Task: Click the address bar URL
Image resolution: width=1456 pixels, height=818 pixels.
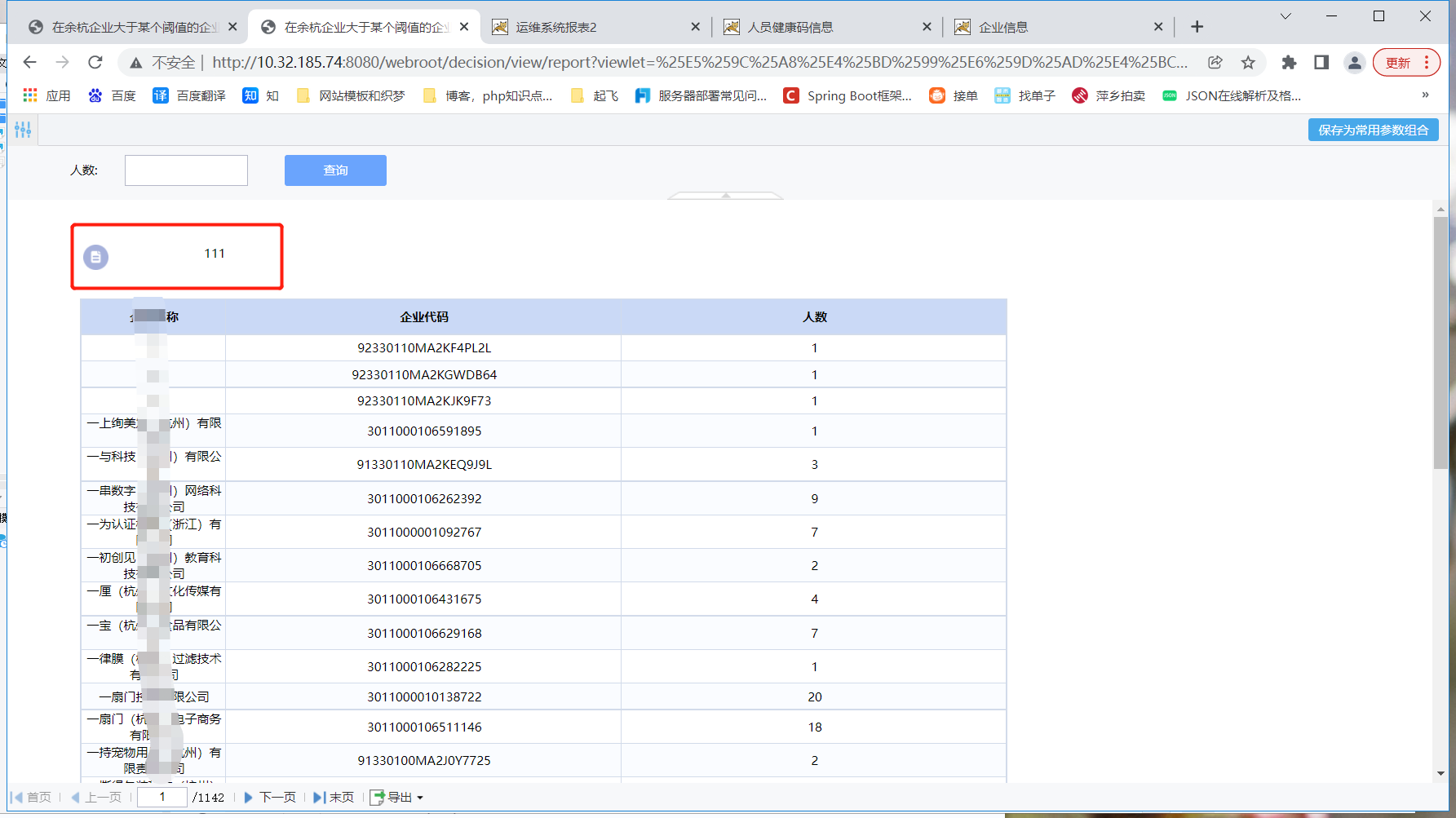Action: [x=699, y=63]
